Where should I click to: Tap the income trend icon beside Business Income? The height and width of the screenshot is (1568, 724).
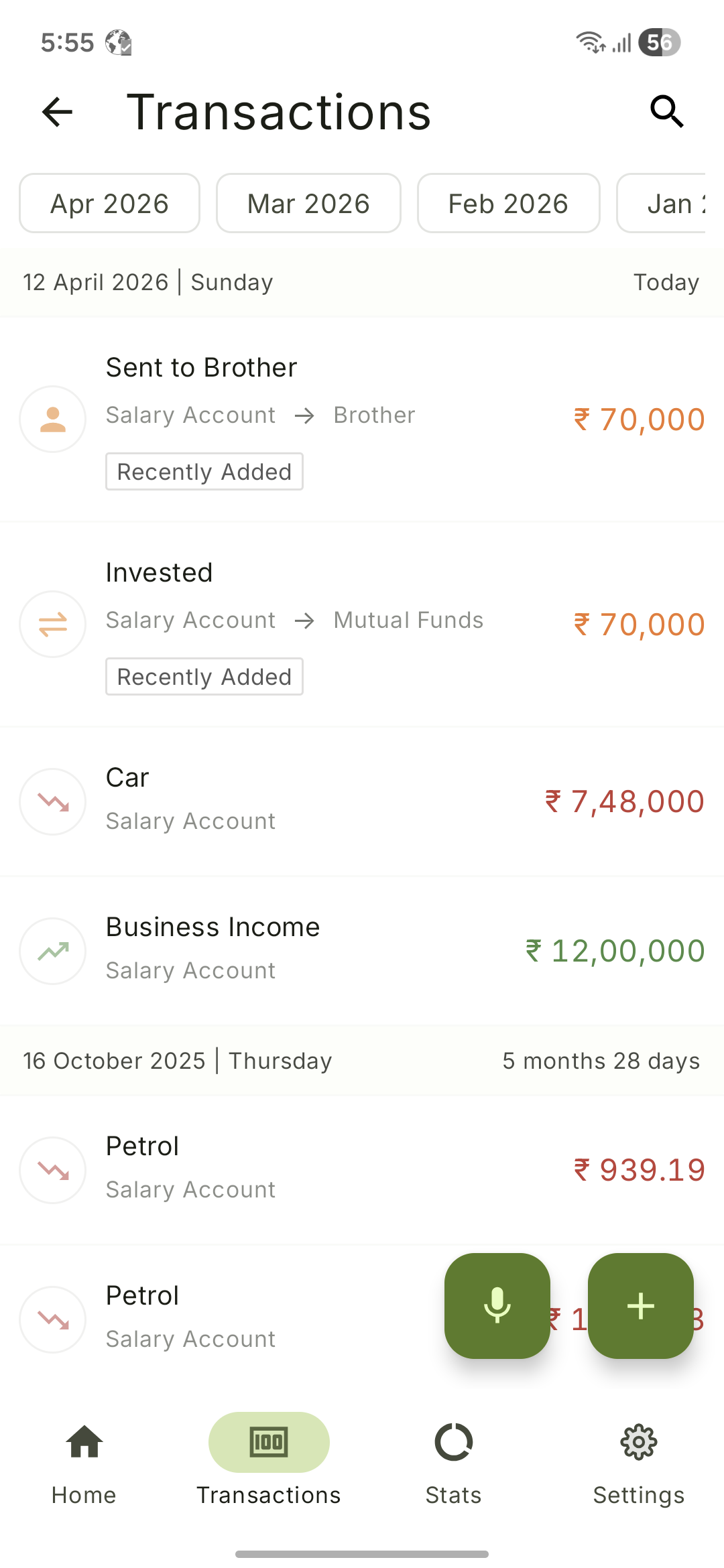[53, 951]
